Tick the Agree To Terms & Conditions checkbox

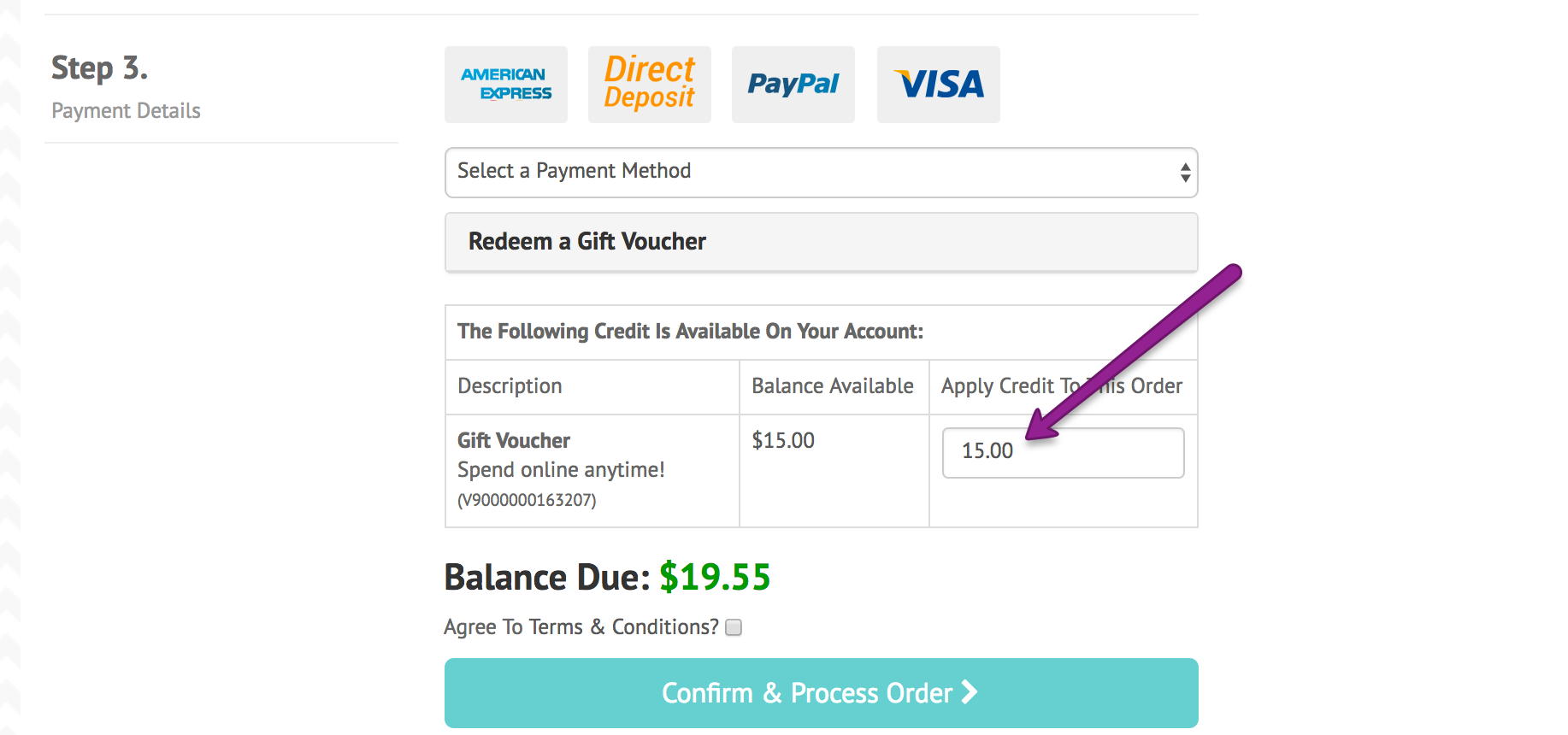(x=734, y=627)
